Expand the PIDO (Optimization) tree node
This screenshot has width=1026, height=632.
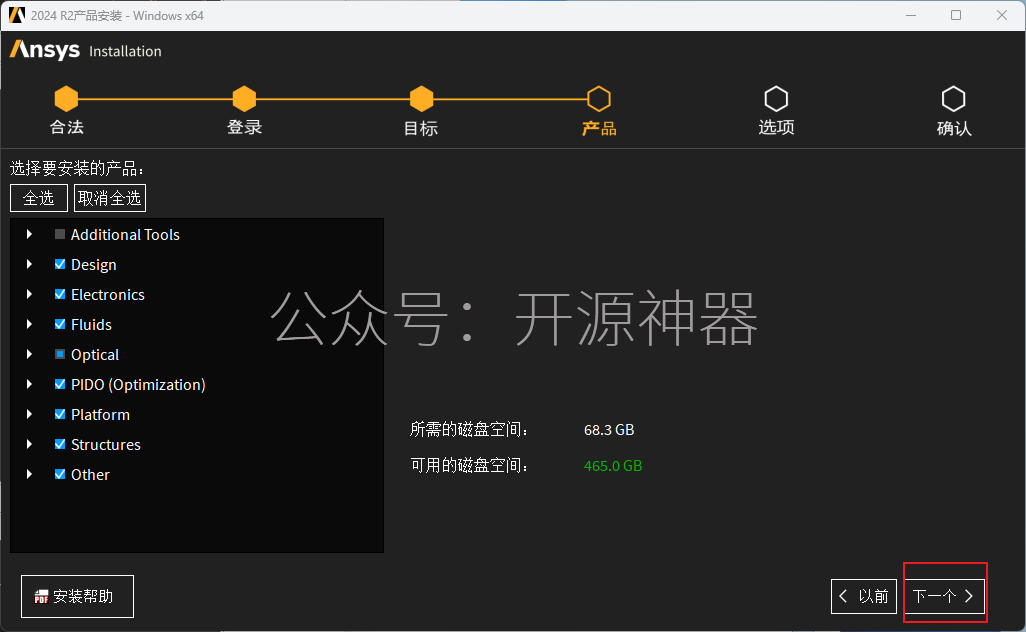[x=29, y=384]
